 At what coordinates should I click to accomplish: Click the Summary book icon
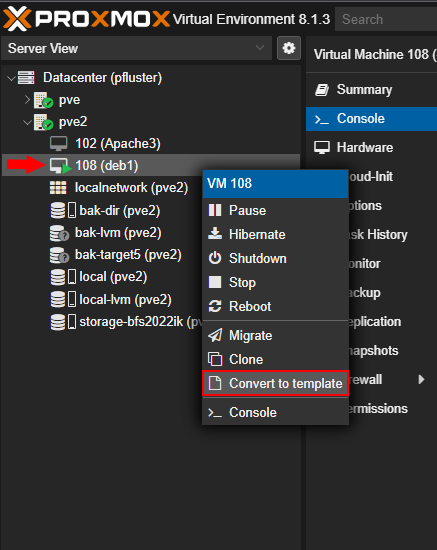click(x=322, y=90)
